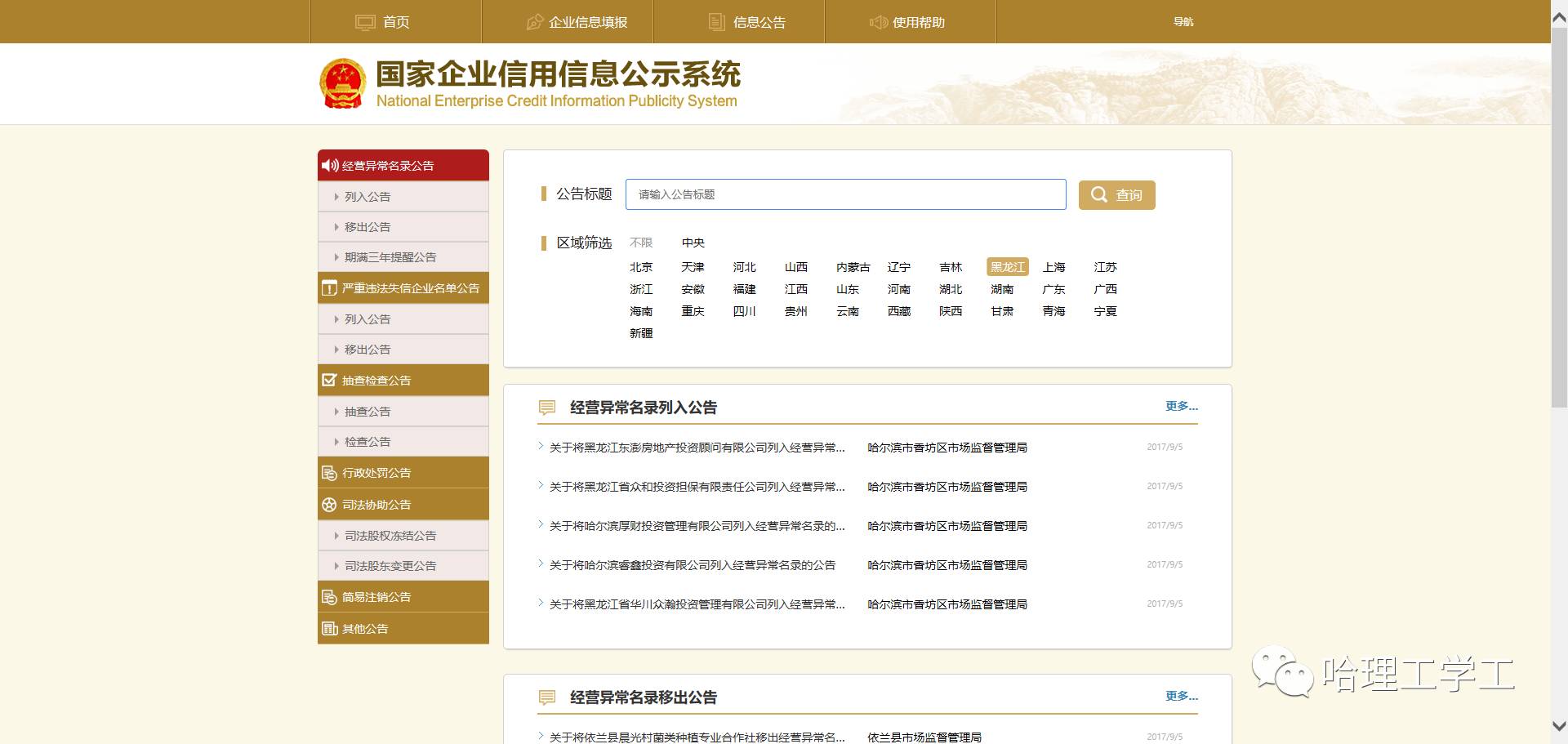Expand 移出公告 under 经营异常名录公告
The height and width of the screenshot is (744, 1568).
tap(403, 227)
